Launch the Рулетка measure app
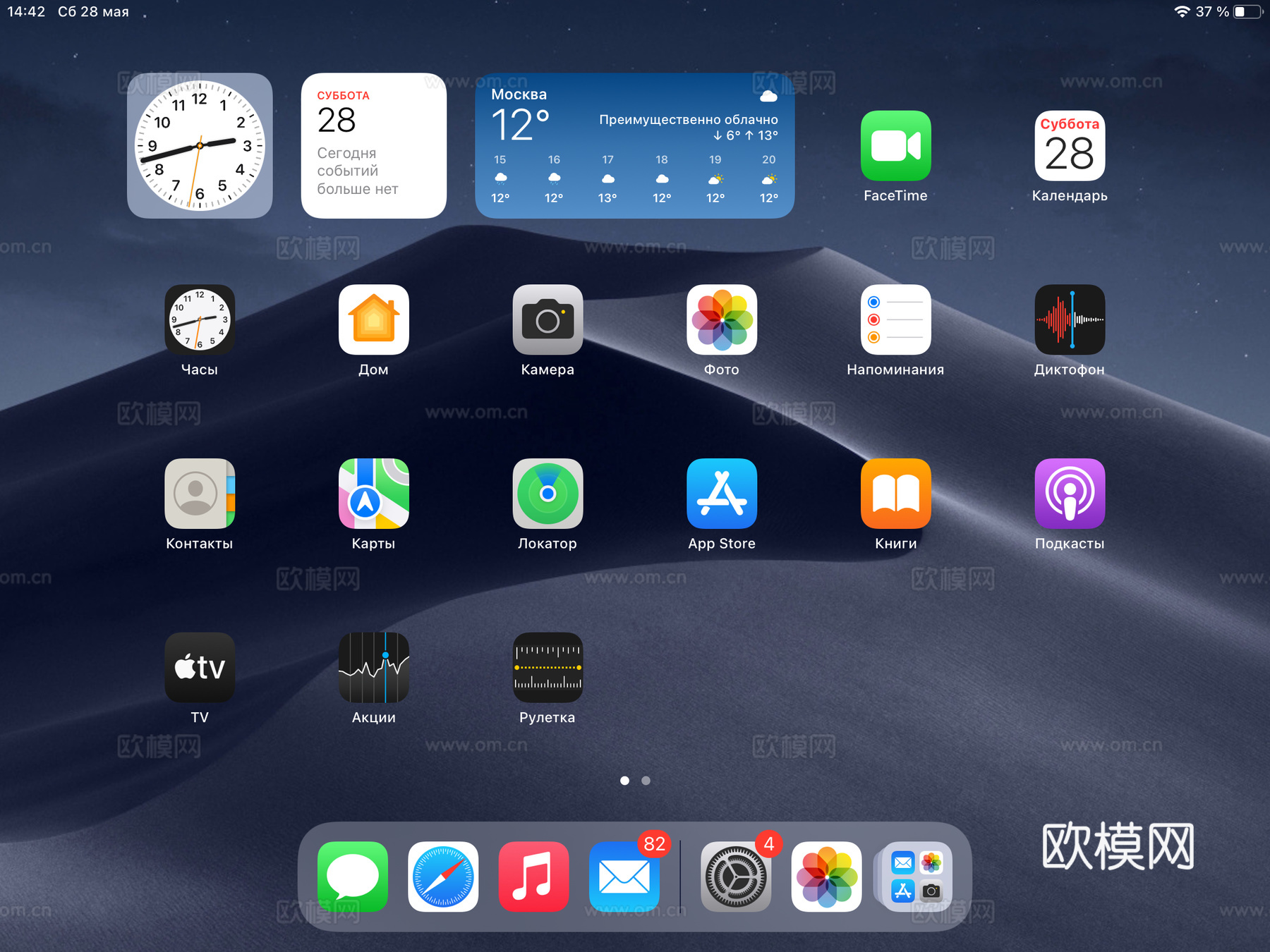Image resolution: width=1270 pixels, height=952 pixels. click(x=548, y=667)
